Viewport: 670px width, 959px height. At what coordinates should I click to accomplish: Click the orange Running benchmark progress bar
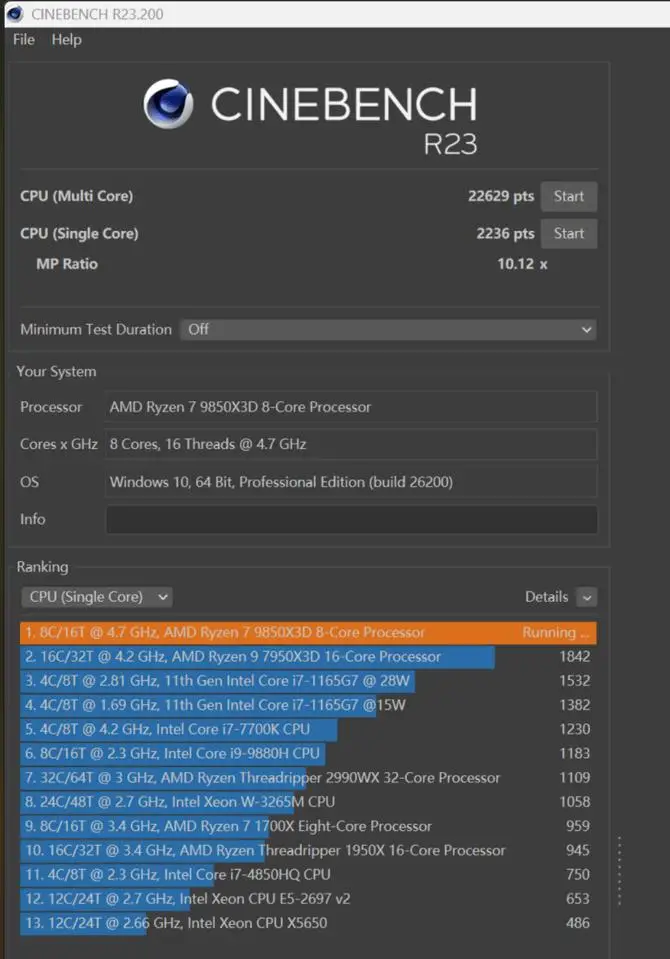point(300,633)
